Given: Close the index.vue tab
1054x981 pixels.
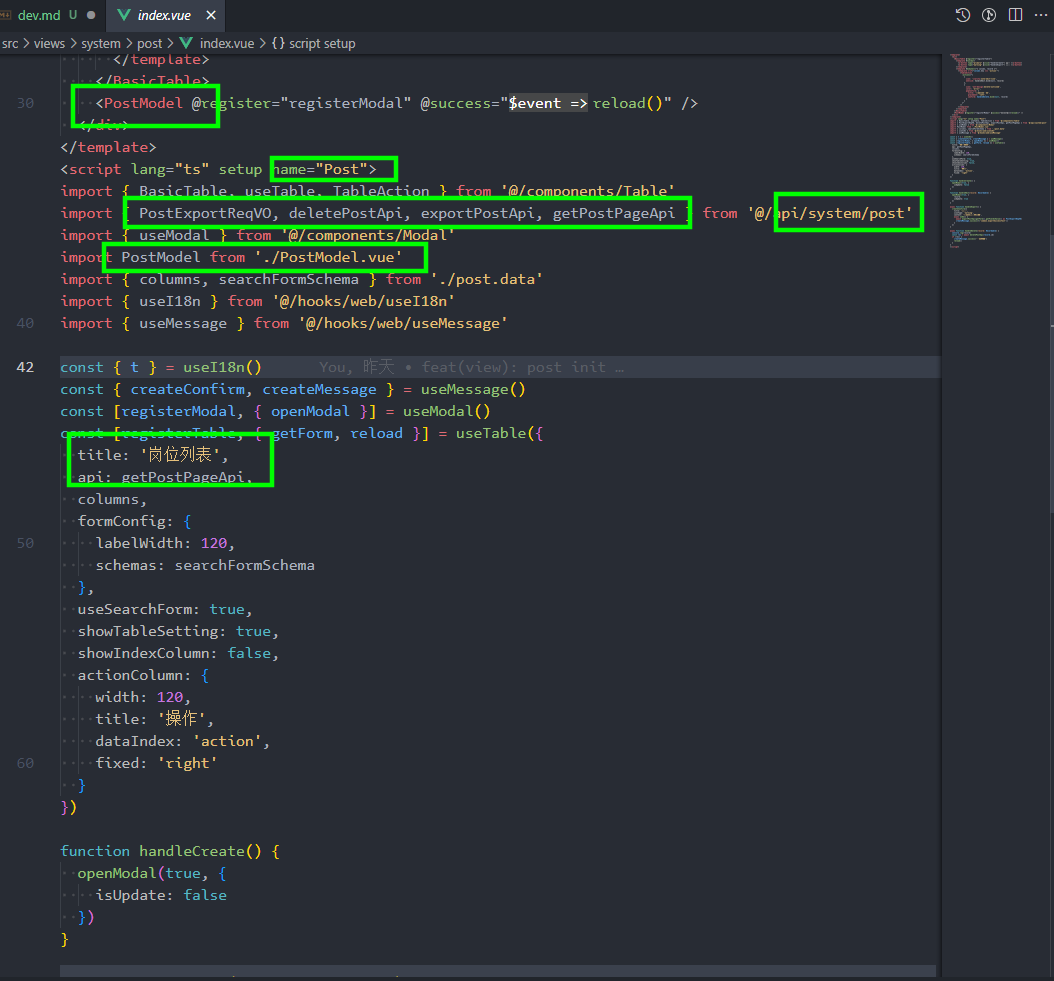Looking at the screenshot, I should tap(210, 15).
